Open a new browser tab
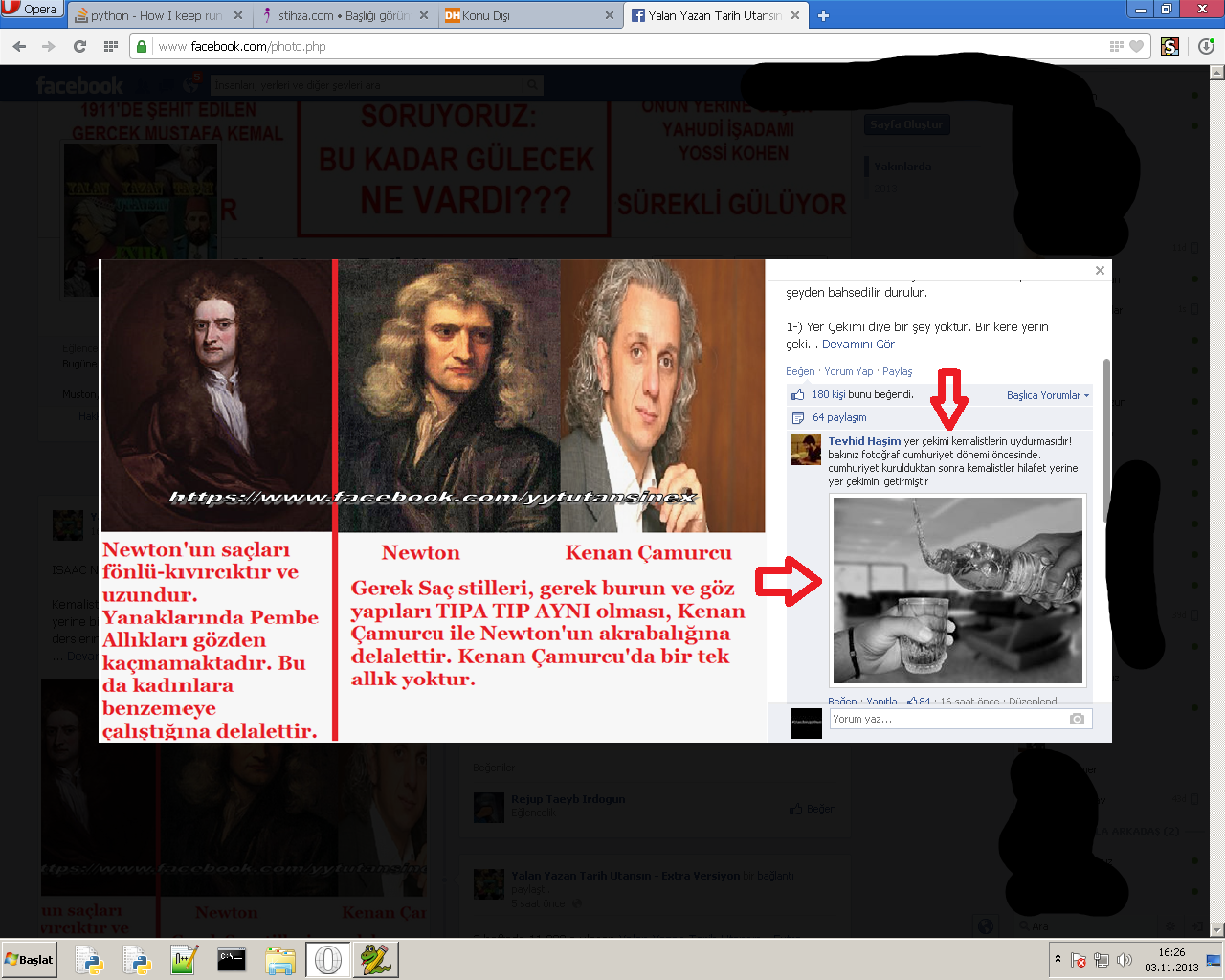This screenshot has height=980, width=1225. 823,15
